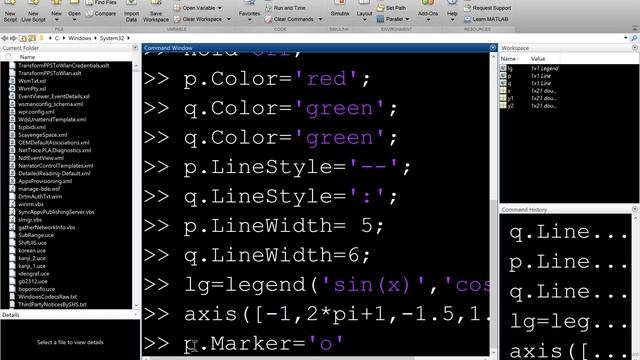The height and width of the screenshot is (360, 640).
Task: Select the C: path segment
Action: tap(57, 38)
